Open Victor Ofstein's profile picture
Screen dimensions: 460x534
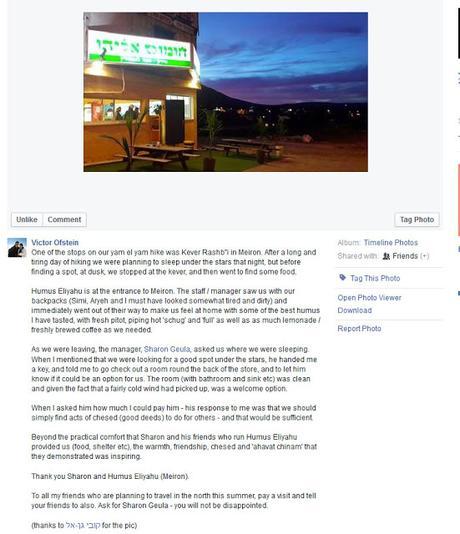coord(17,248)
